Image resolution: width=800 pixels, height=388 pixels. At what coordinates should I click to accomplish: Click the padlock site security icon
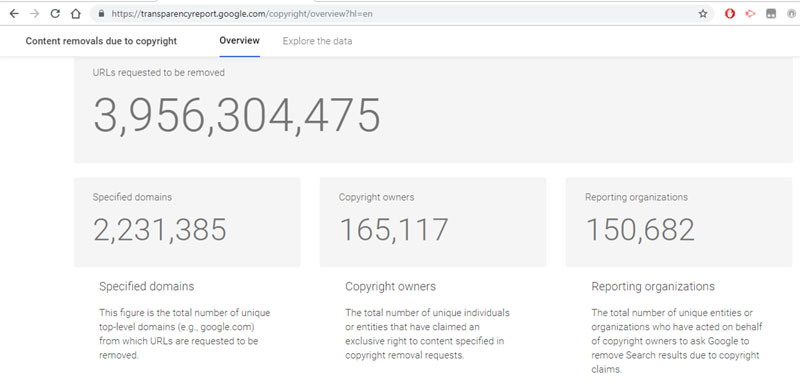point(101,14)
